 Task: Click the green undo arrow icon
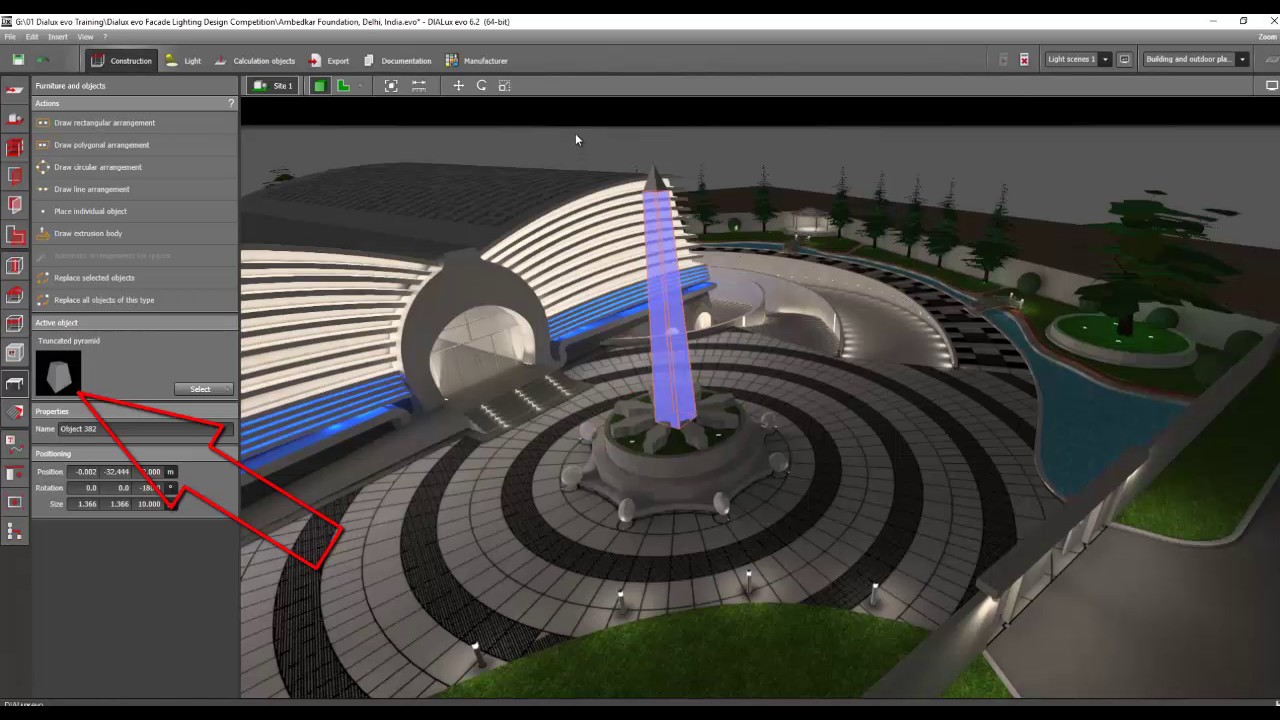[x=43, y=60]
